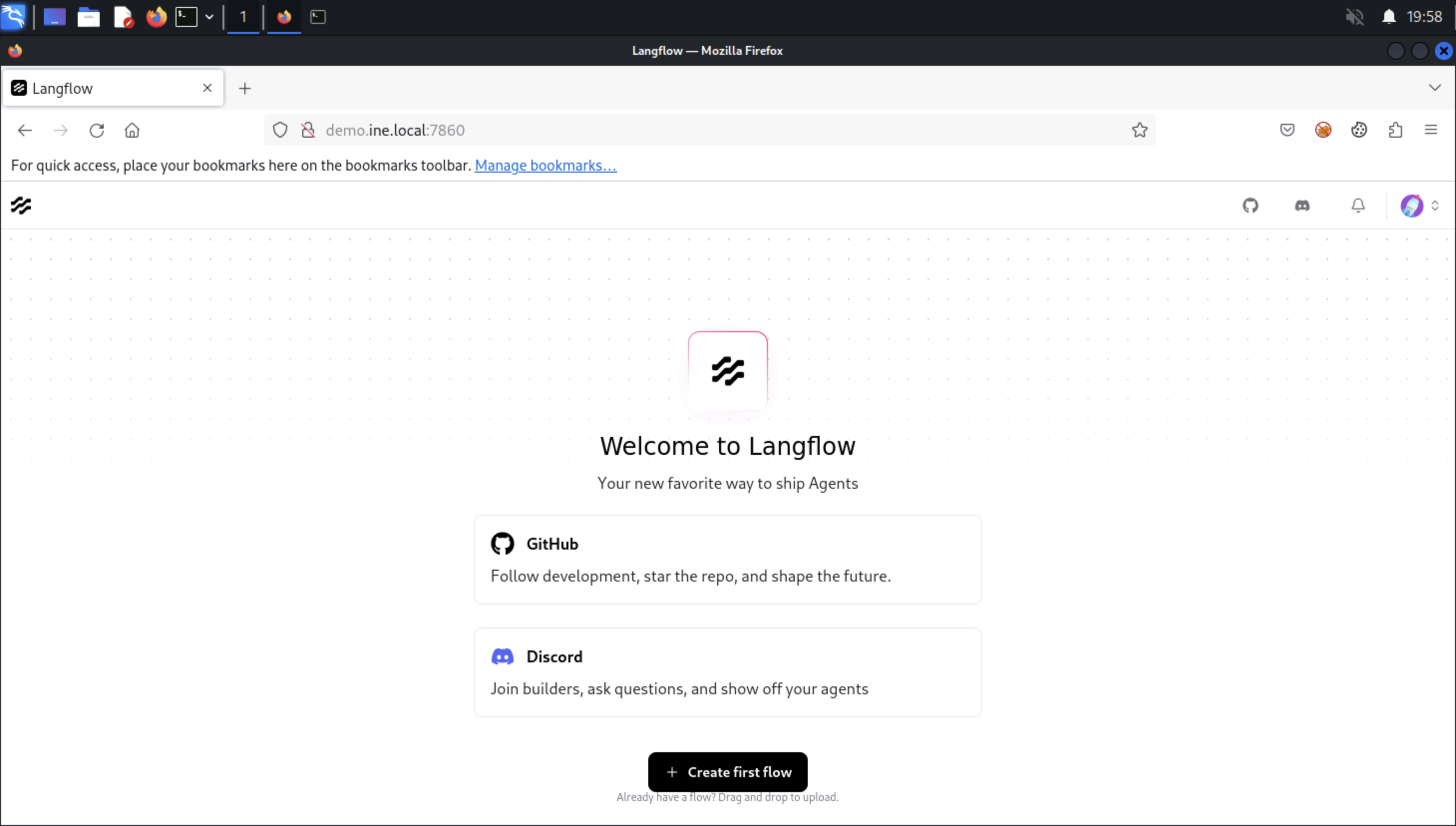The width and height of the screenshot is (1456, 826).
Task: Click the clock showing 19:58
Action: pyautogui.click(x=1424, y=16)
